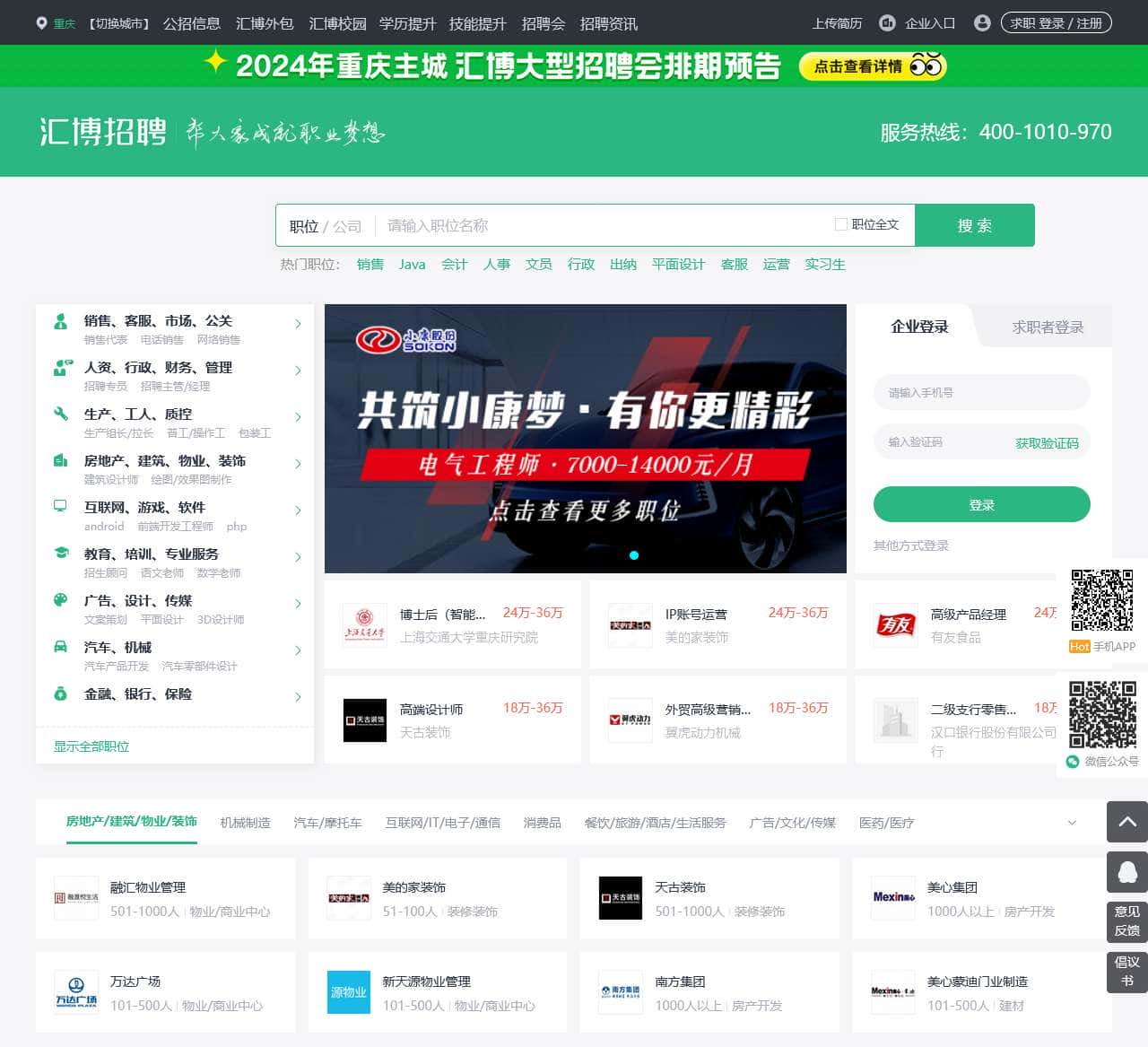Switch to the 求职者登录 tab

(x=1048, y=327)
